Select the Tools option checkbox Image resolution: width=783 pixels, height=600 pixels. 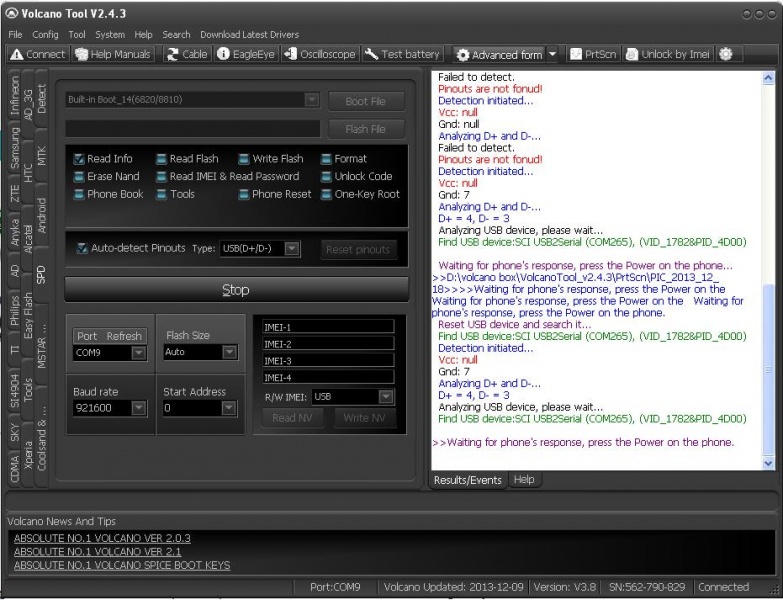pyautogui.click(x=161, y=194)
